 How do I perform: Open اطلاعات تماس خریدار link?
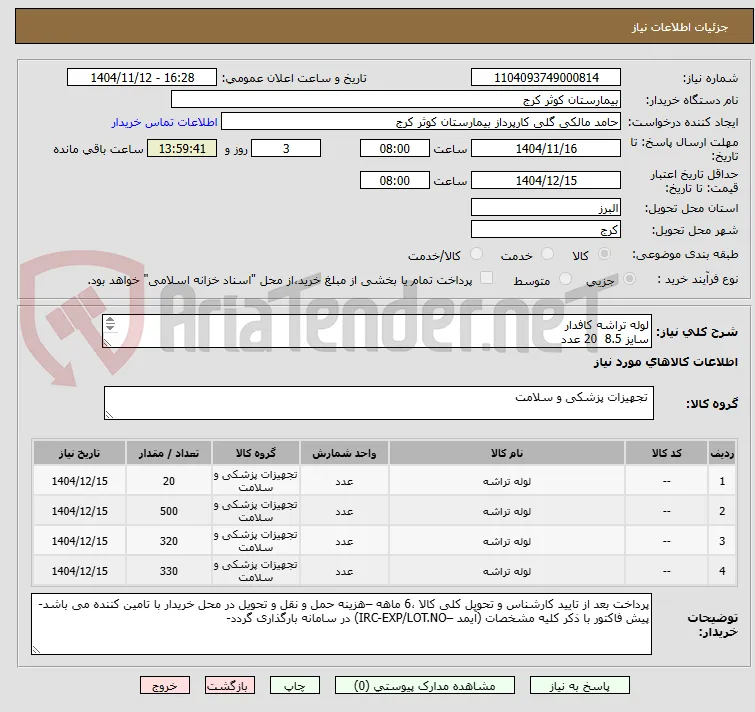tap(165, 122)
